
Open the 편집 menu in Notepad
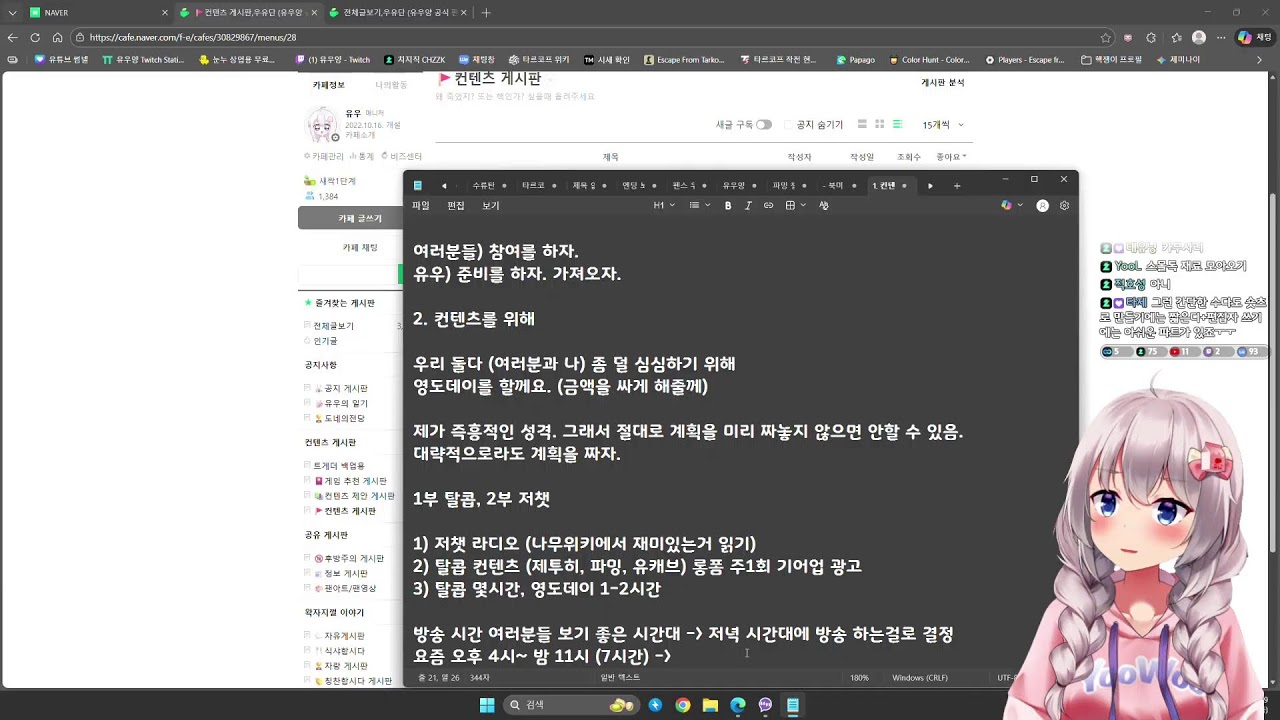[456, 205]
